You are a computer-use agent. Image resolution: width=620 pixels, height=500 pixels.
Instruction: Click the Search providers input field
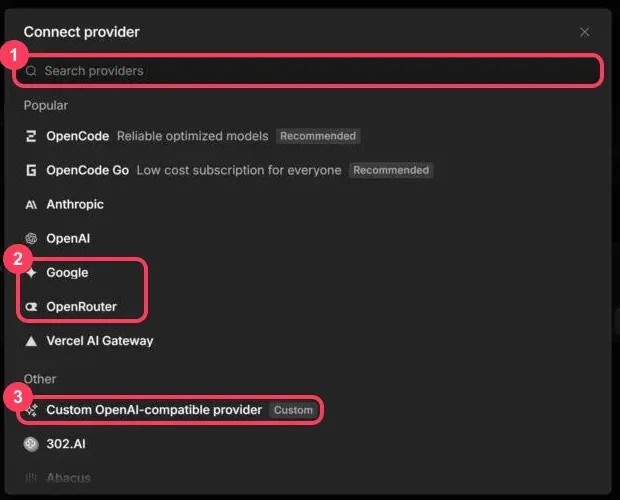[x=308, y=71]
